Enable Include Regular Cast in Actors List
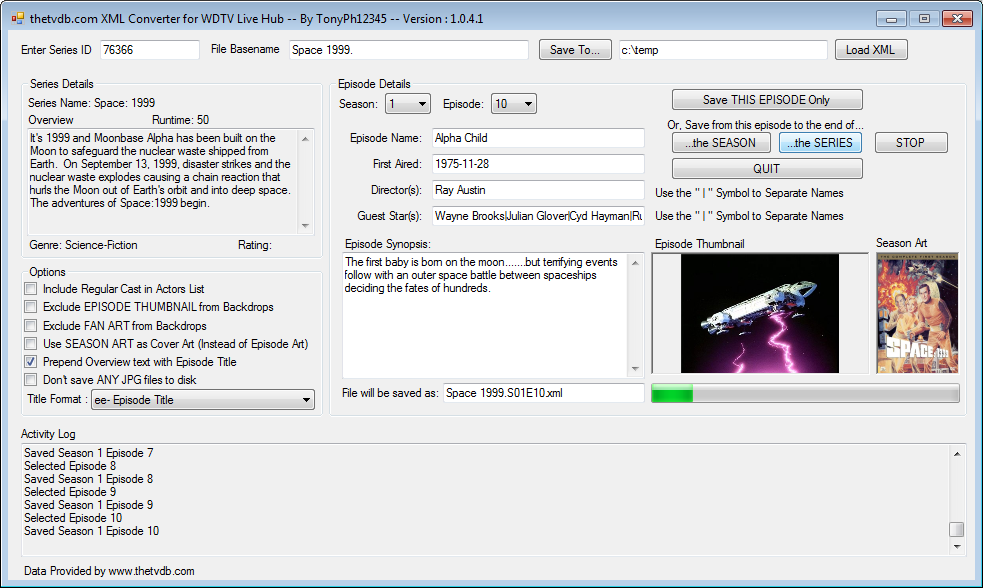 click(30, 289)
